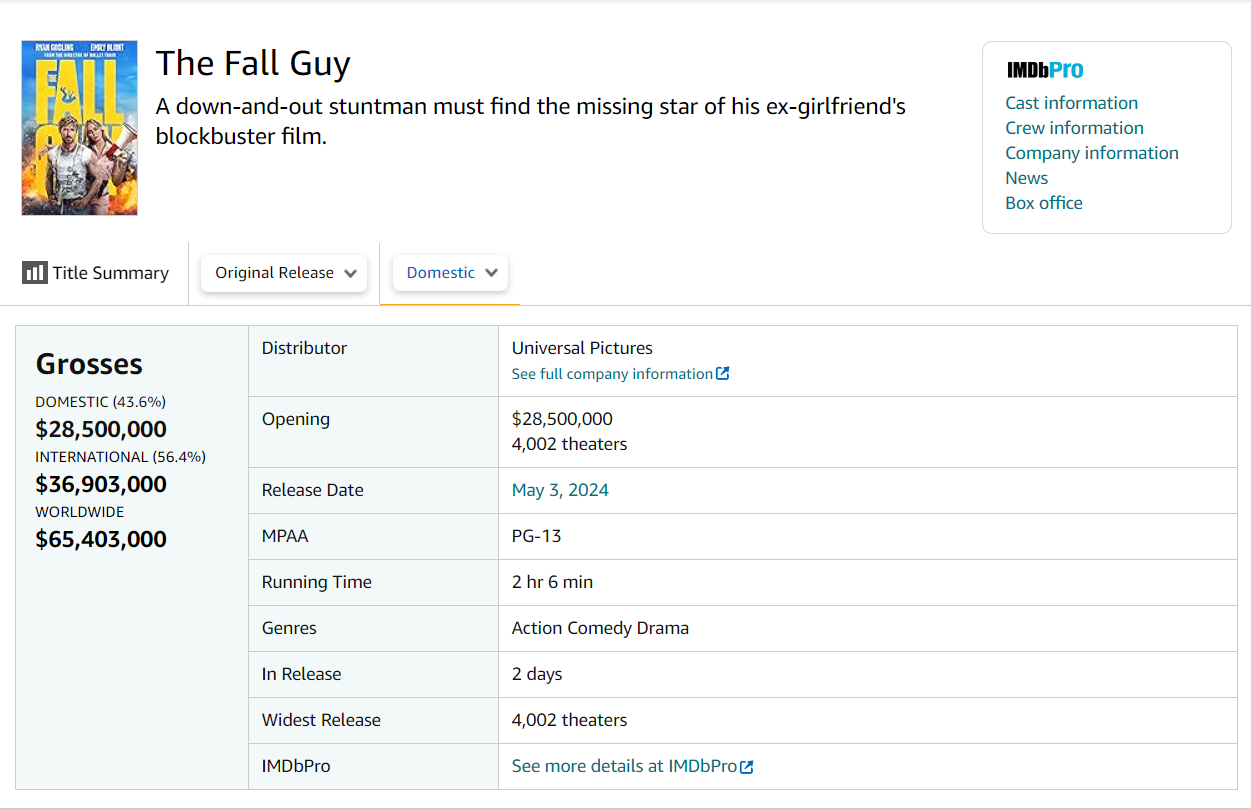The width and height of the screenshot is (1251, 809).
Task: Click the In Release row label
Action: 302,674
